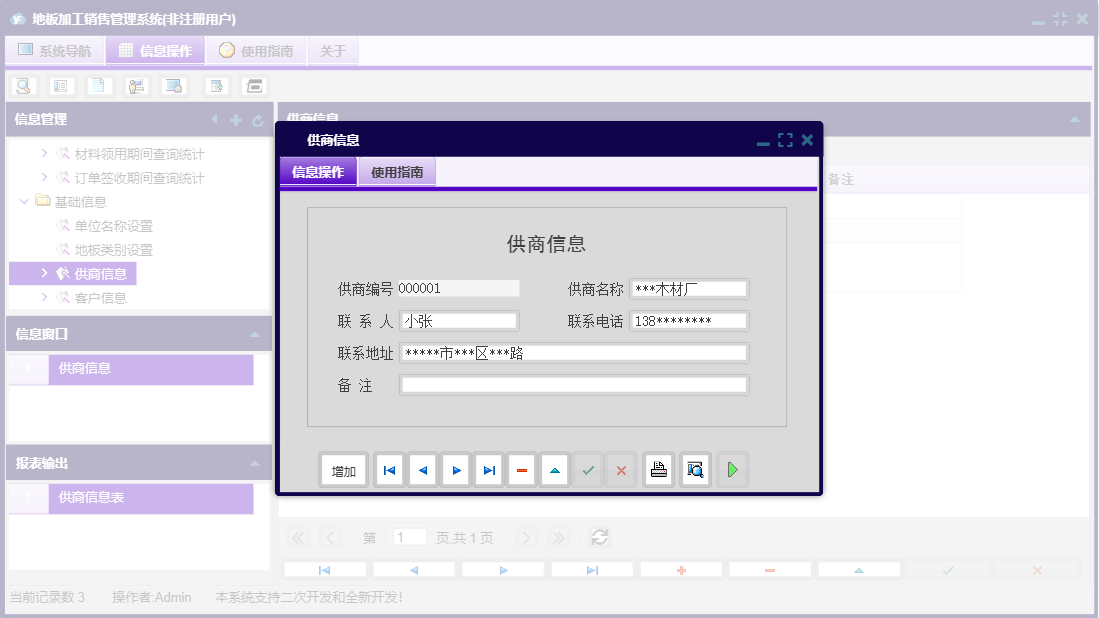The width and height of the screenshot is (1099, 618).
Task: Refresh the page list with the refresh icon
Action: (x=599, y=537)
